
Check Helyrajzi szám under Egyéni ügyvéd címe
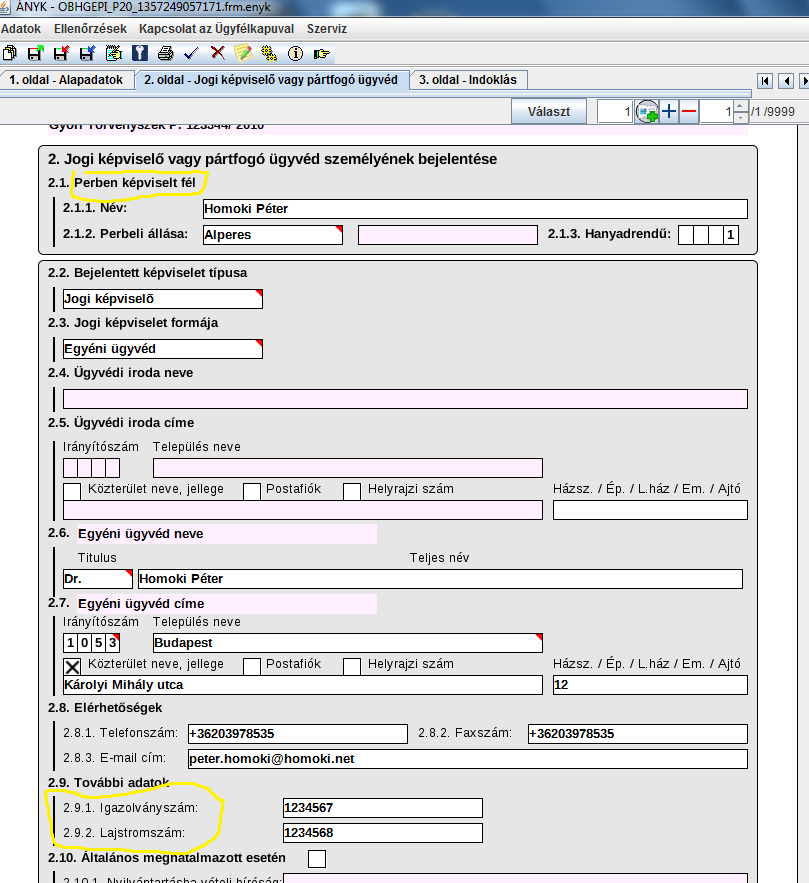coord(352,667)
